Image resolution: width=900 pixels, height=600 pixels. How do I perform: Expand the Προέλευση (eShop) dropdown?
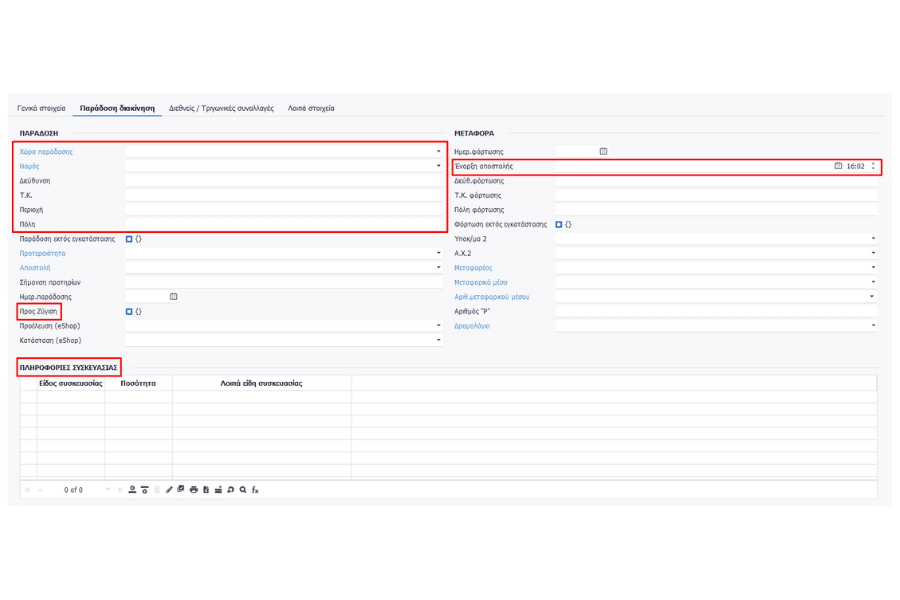click(x=439, y=326)
